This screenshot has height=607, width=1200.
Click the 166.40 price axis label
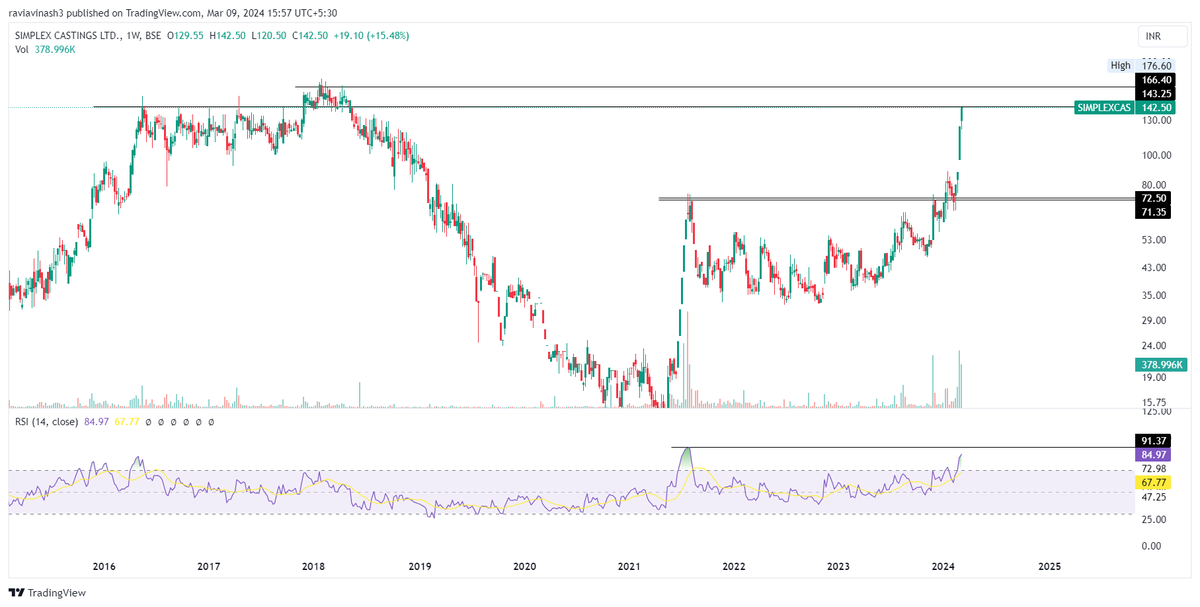(x=1156, y=80)
